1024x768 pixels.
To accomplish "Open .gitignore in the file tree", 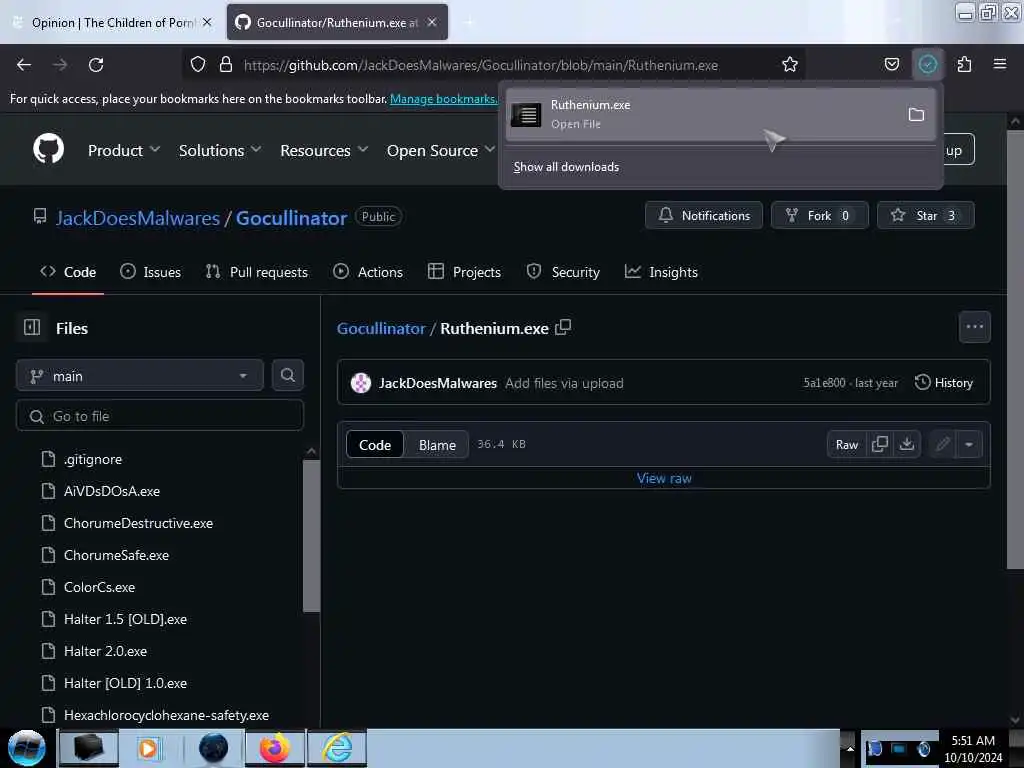I will pos(93,459).
